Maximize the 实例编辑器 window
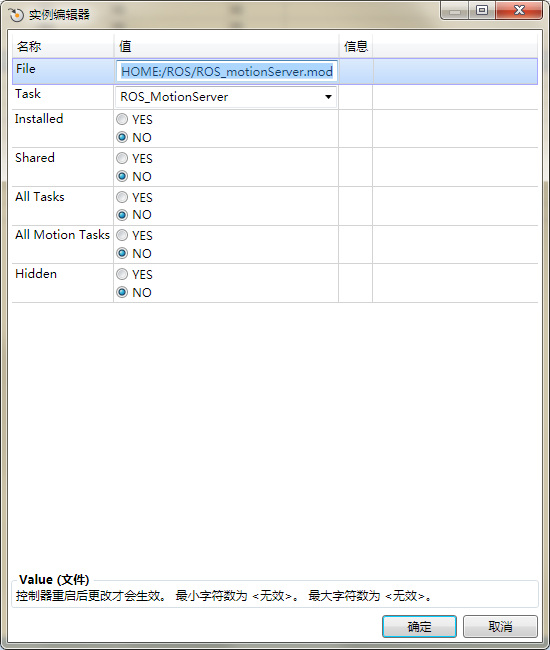This screenshot has height=650, width=550. click(482, 10)
